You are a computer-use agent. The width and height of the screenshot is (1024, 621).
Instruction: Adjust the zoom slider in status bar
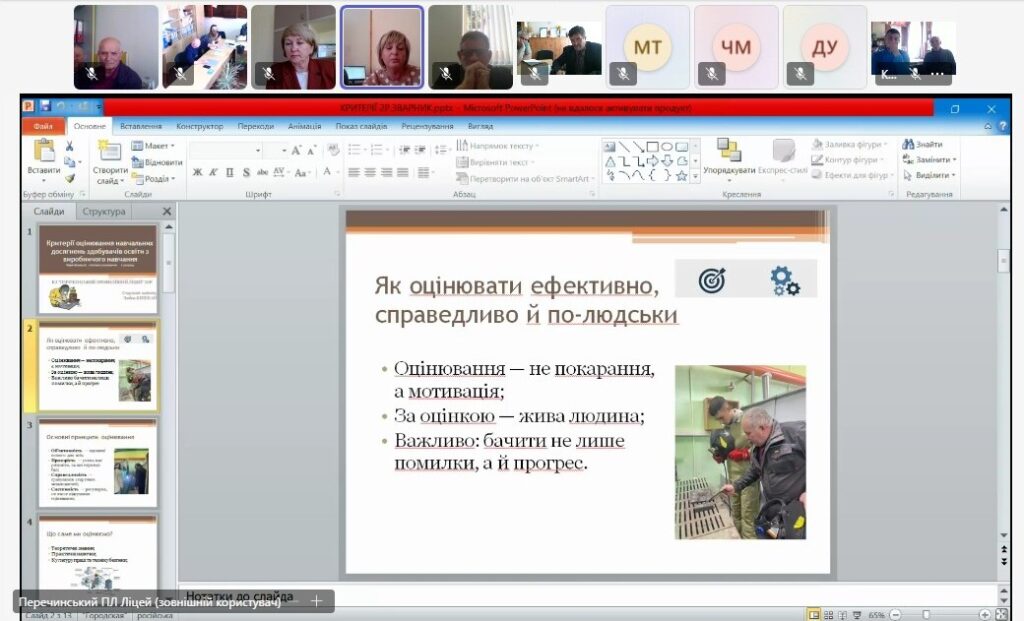927,614
